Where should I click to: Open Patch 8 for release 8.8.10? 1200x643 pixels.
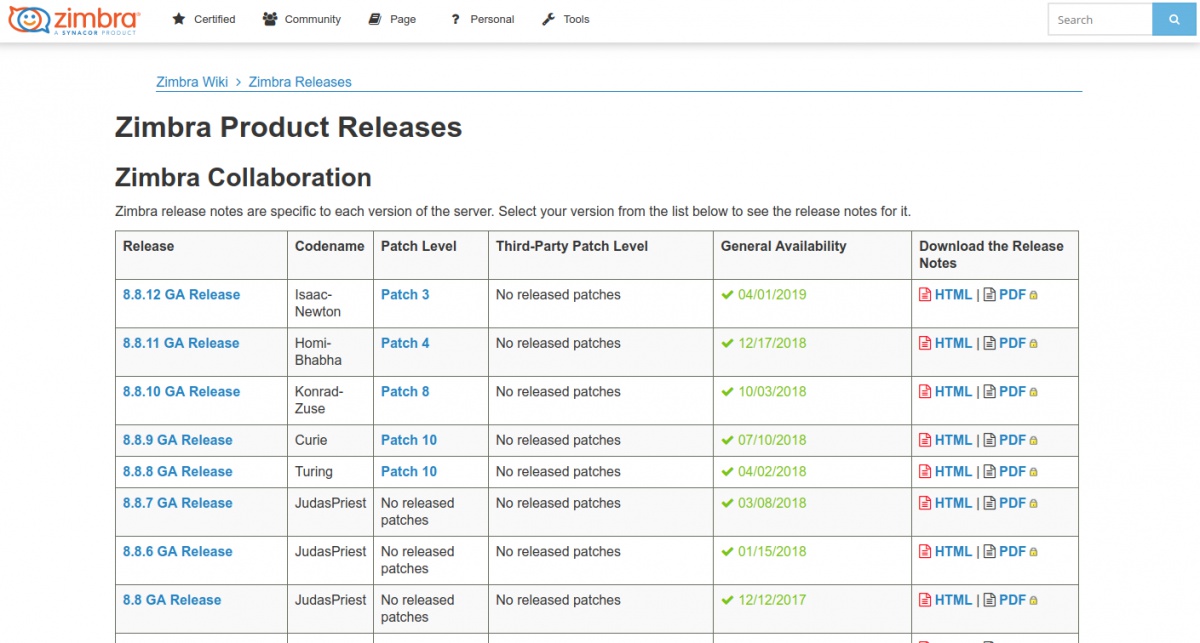pyautogui.click(x=405, y=392)
